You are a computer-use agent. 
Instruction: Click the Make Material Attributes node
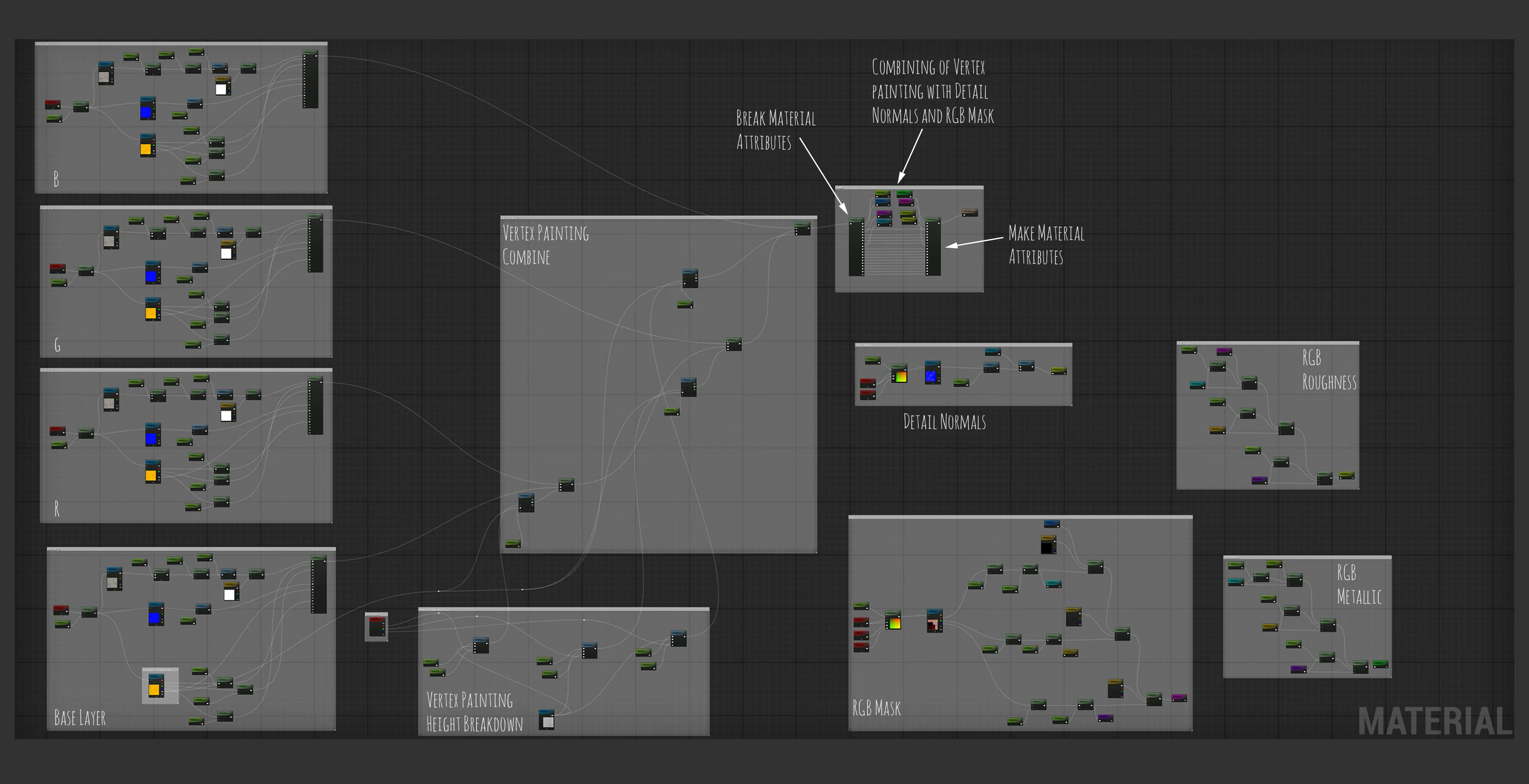coord(933,246)
